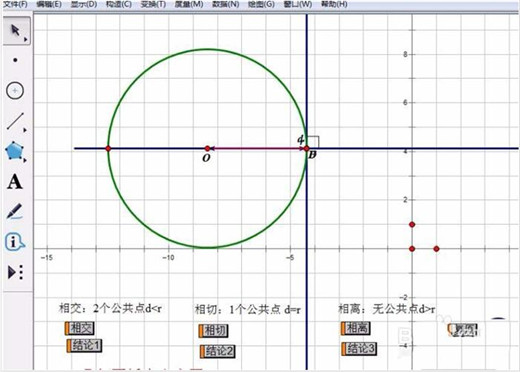Select the arrow selection tool
Screen dimensions: 520x372
click(15, 31)
